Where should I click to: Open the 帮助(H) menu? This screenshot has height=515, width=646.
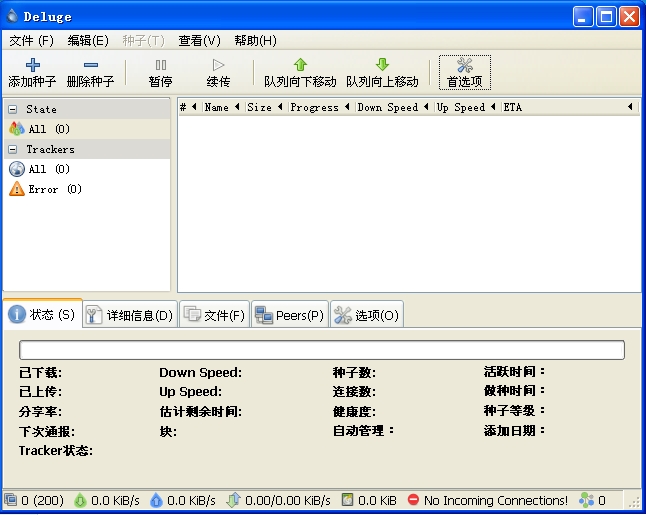click(255, 40)
